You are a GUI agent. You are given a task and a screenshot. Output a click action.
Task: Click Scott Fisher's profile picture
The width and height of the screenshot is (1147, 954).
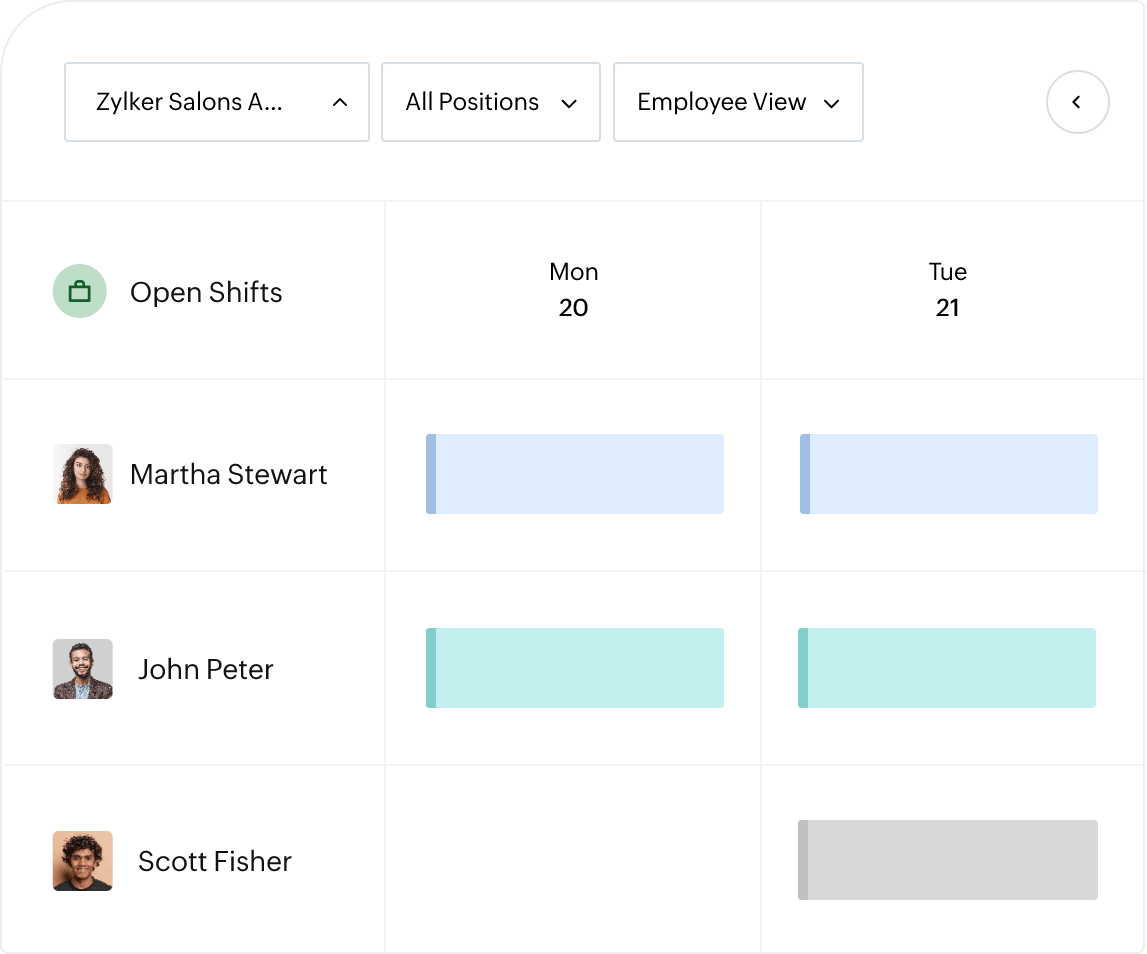click(82, 861)
